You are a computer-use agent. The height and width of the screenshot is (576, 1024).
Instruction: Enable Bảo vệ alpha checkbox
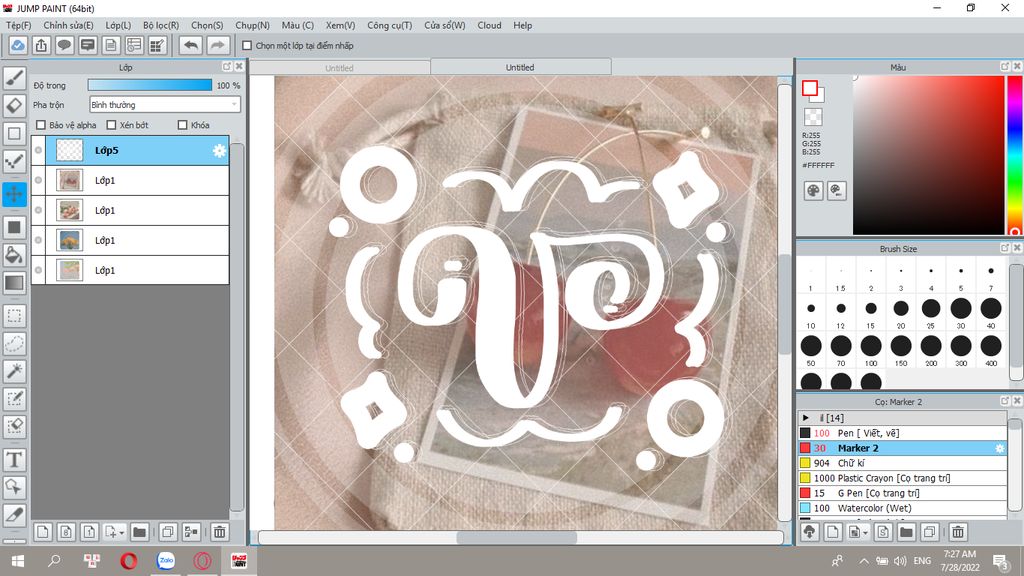click(x=41, y=125)
